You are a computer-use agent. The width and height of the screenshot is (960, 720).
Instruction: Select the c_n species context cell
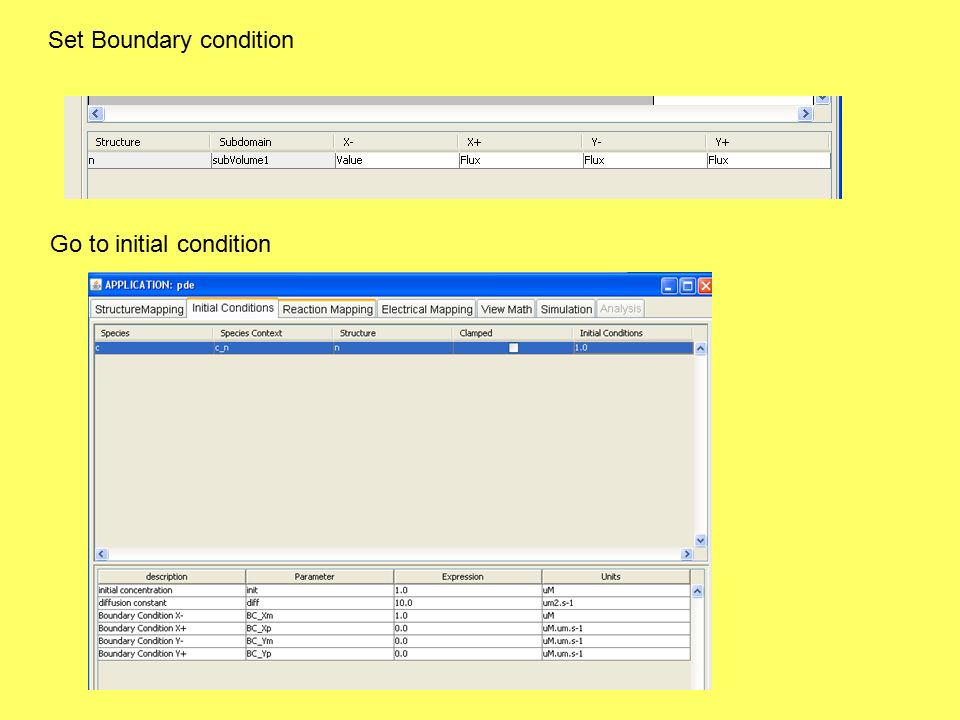[x=273, y=348]
